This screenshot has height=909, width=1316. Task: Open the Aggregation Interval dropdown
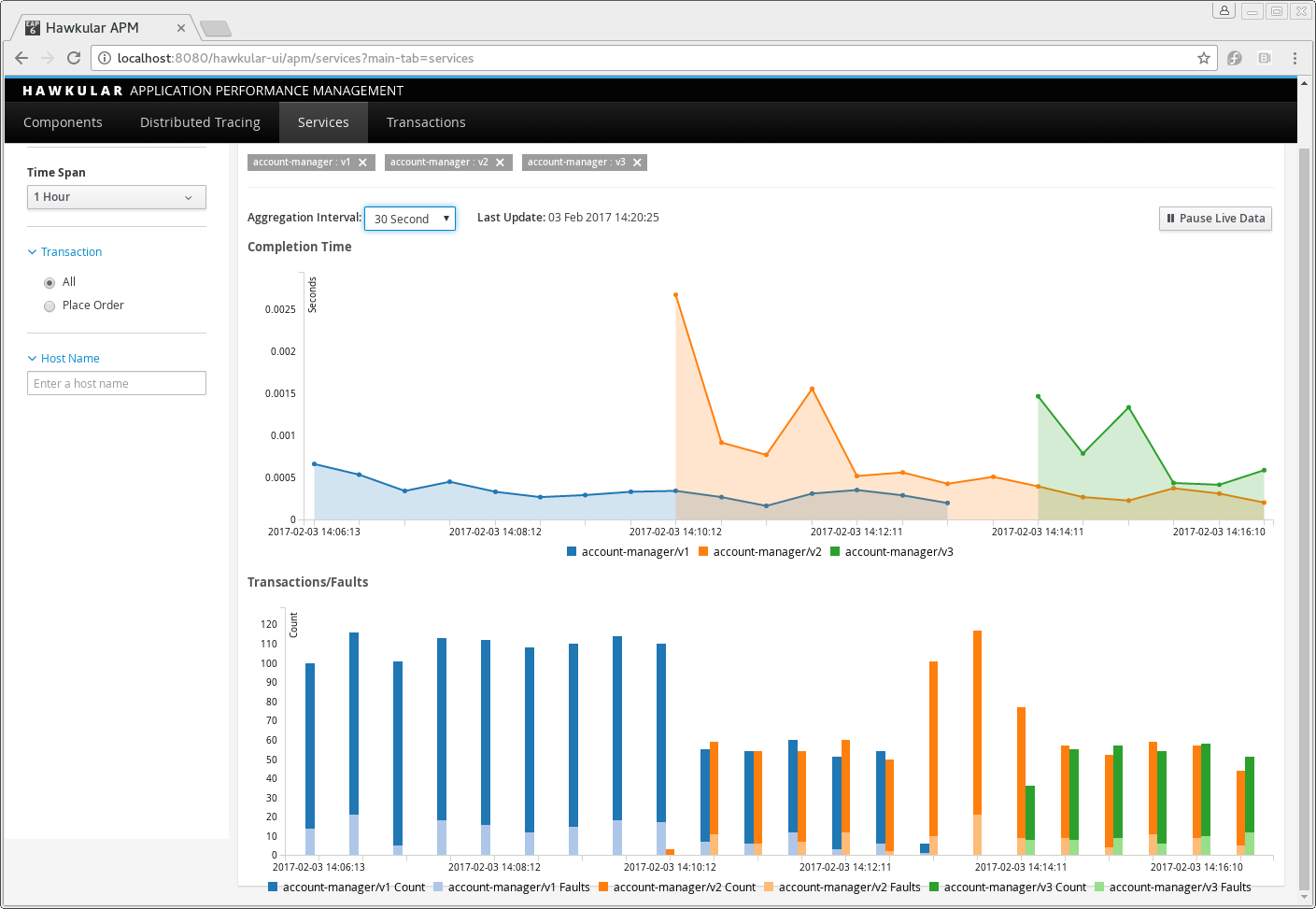tap(410, 219)
